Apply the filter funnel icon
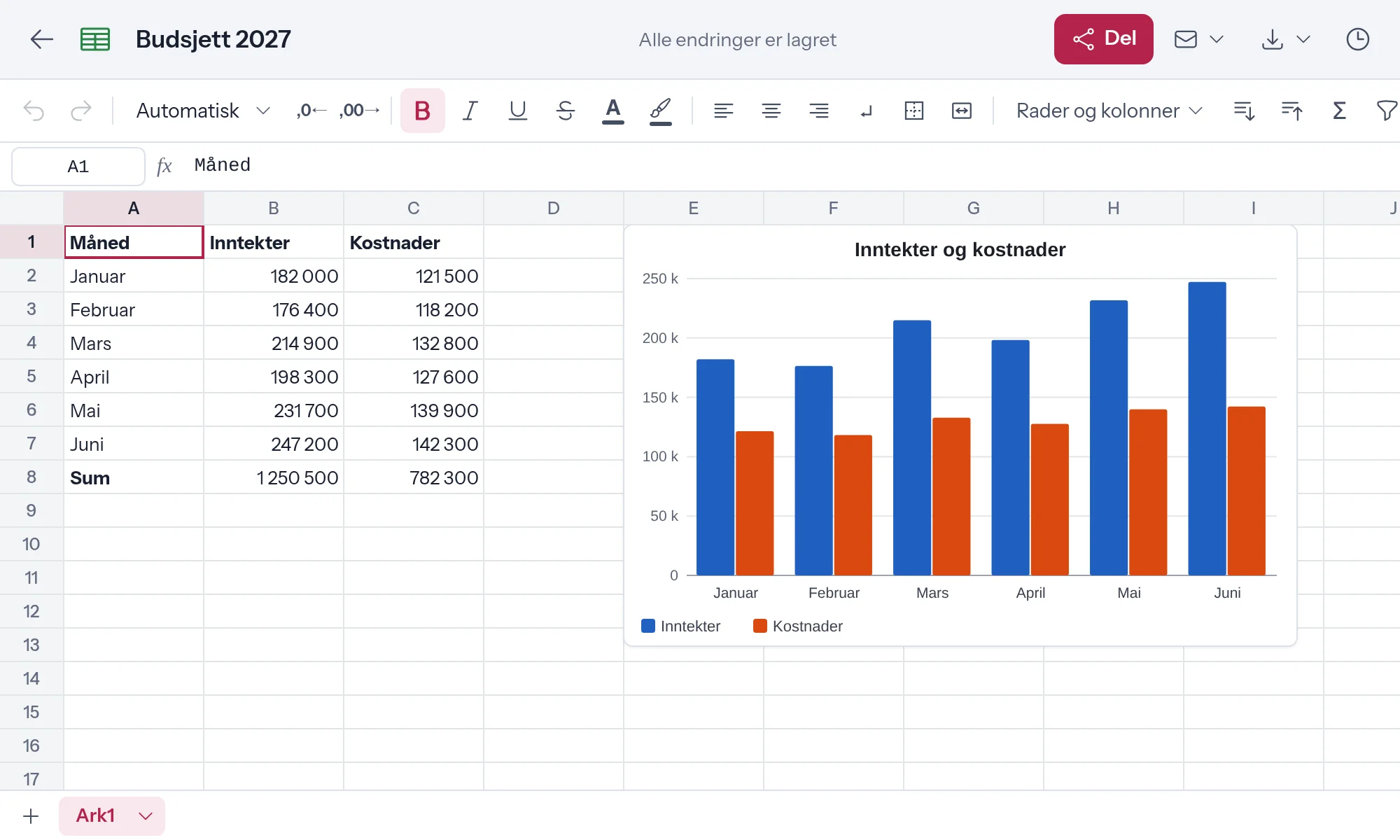The width and height of the screenshot is (1400, 840). (x=1387, y=111)
